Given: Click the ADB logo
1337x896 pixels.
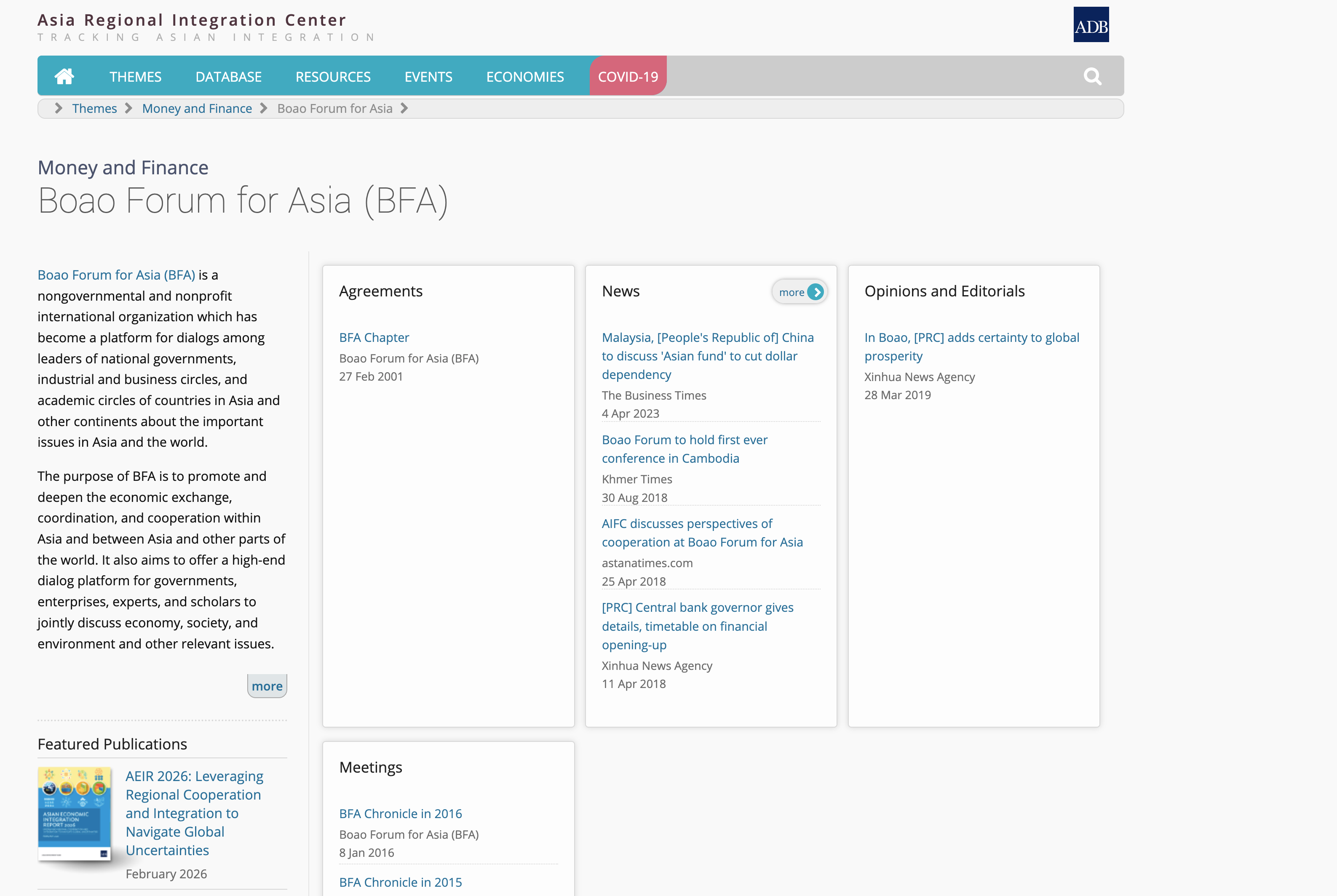Looking at the screenshot, I should [x=1091, y=24].
